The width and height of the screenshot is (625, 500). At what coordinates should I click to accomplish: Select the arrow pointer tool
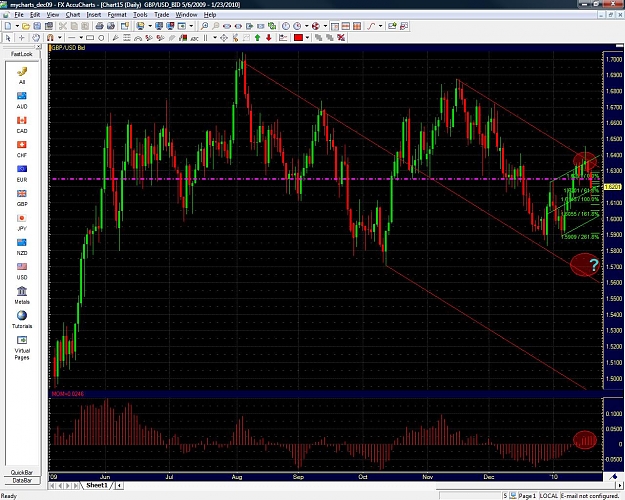8,38
